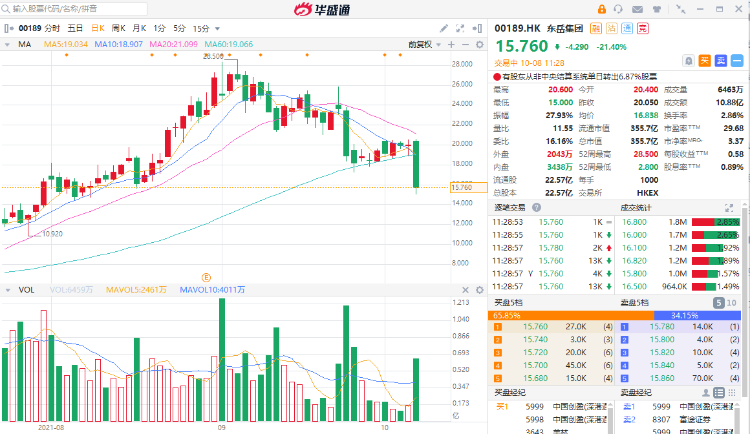
Task: Click the broker person view icon
Action: [x=706, y=392]
